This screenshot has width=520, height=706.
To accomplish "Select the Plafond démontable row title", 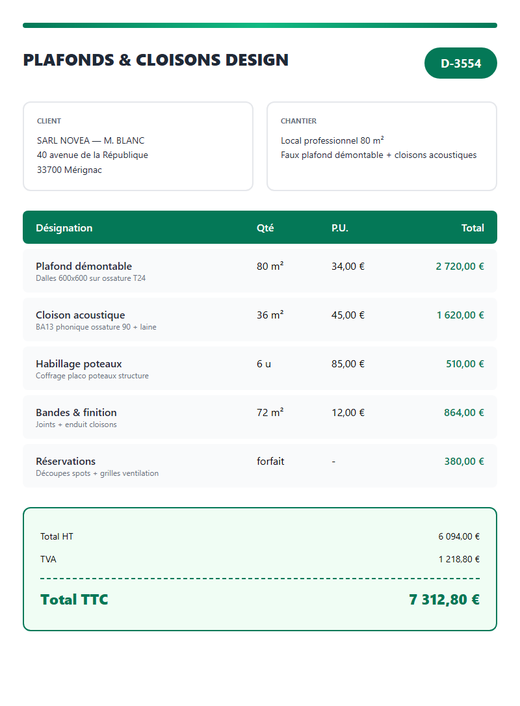I will pos(84,266).
